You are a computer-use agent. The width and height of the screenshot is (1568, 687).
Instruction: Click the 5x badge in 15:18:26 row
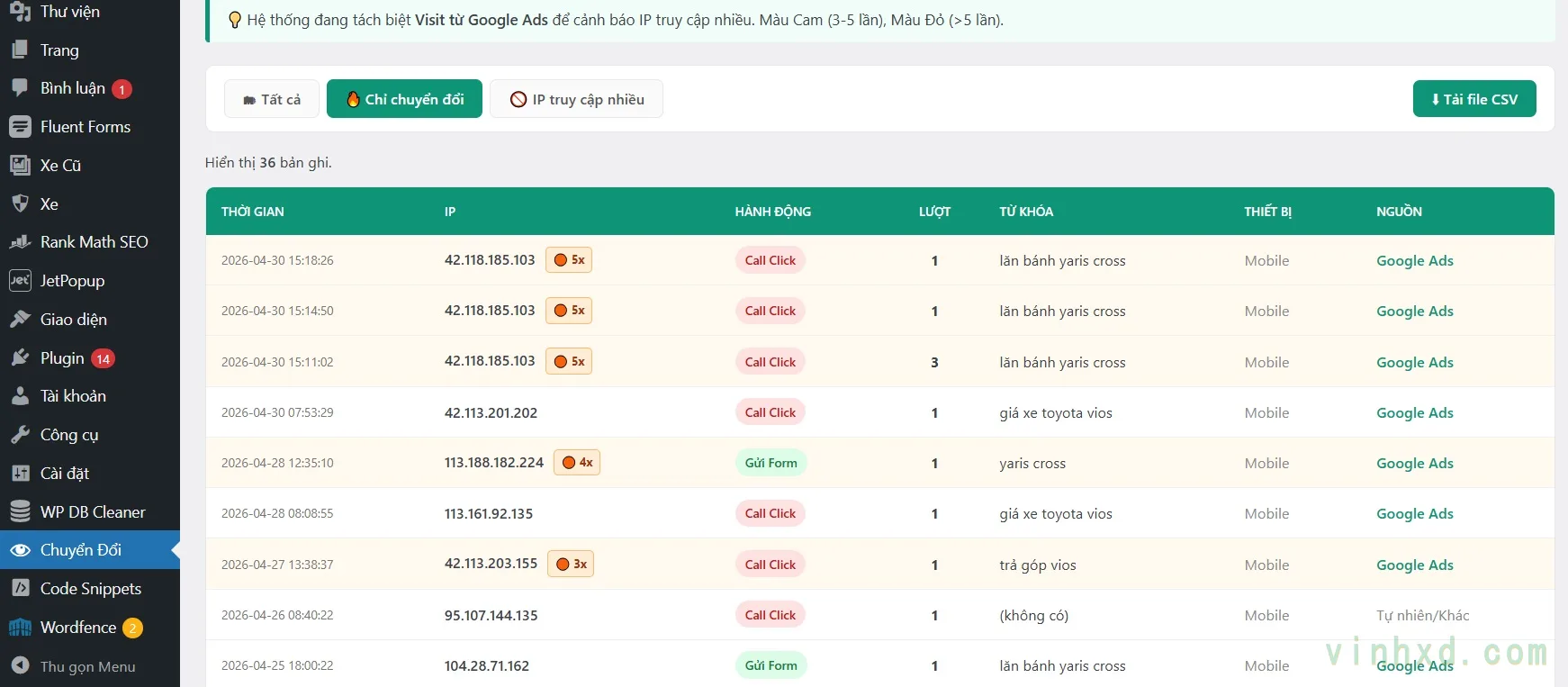569,260
